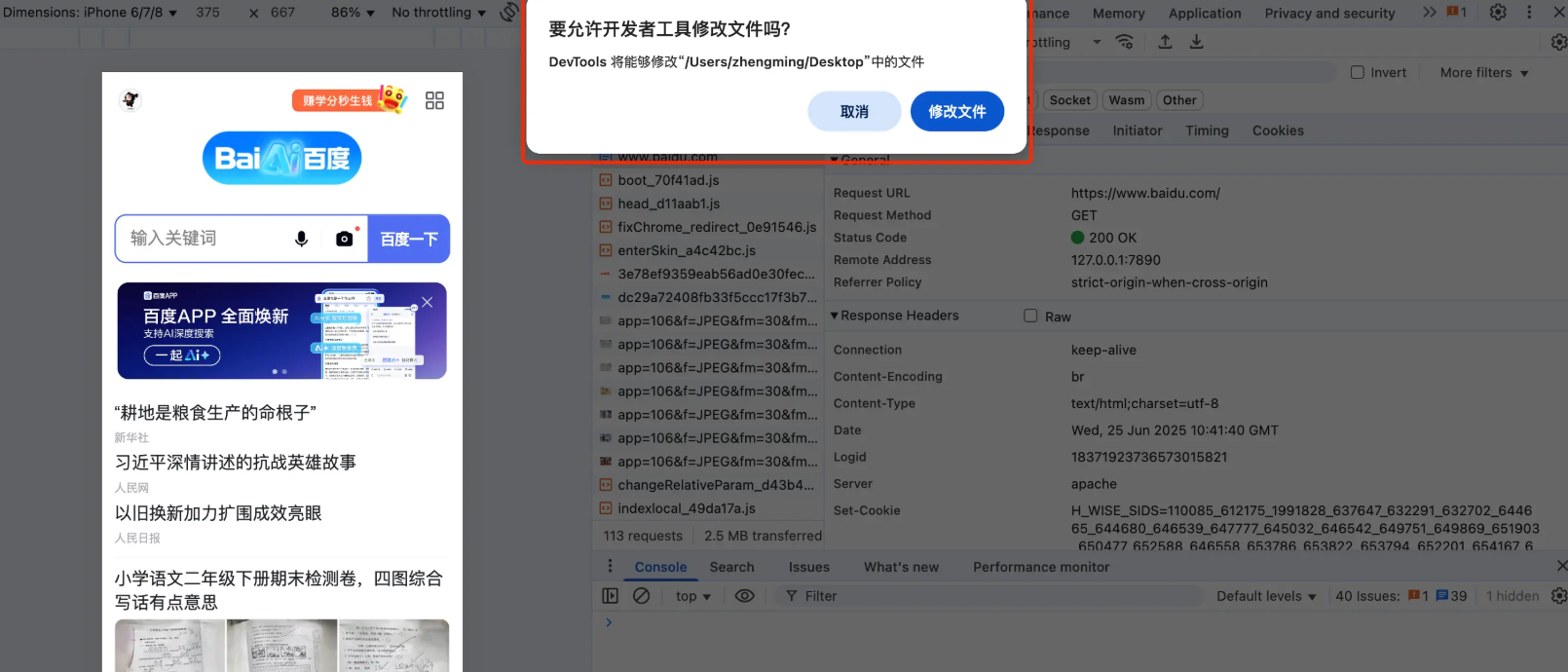The image size is (1568, 672).
Task: Open the No throttling dropdown
Action: [x=438, y=13]
